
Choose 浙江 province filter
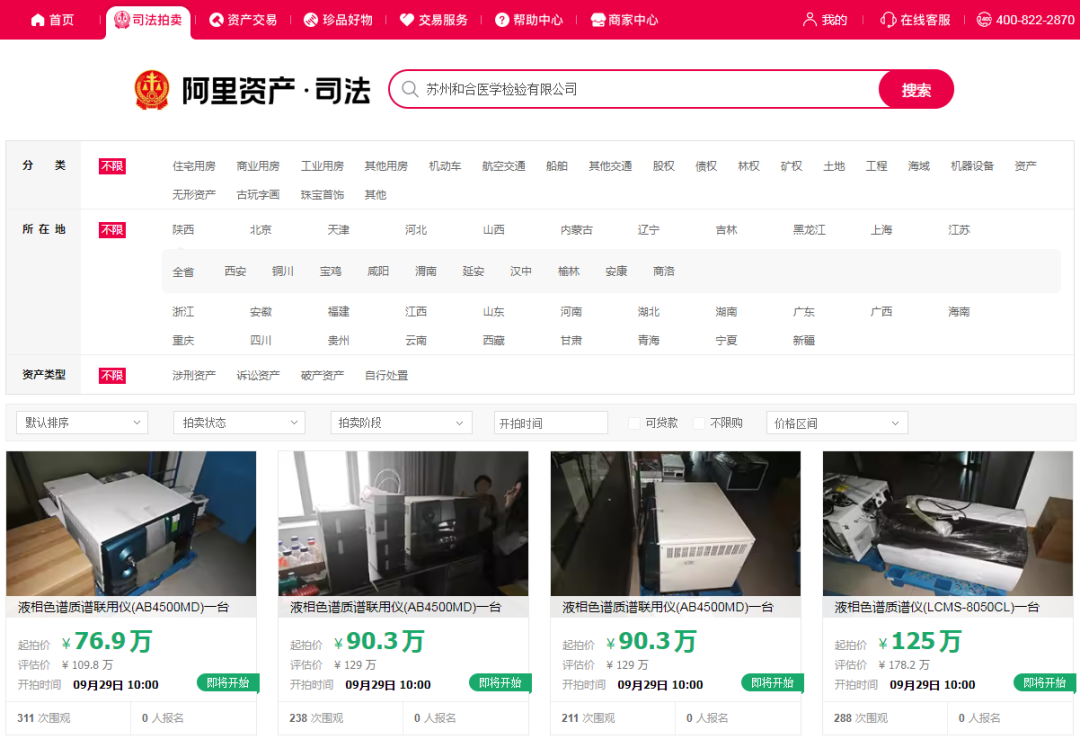point(183,312)
